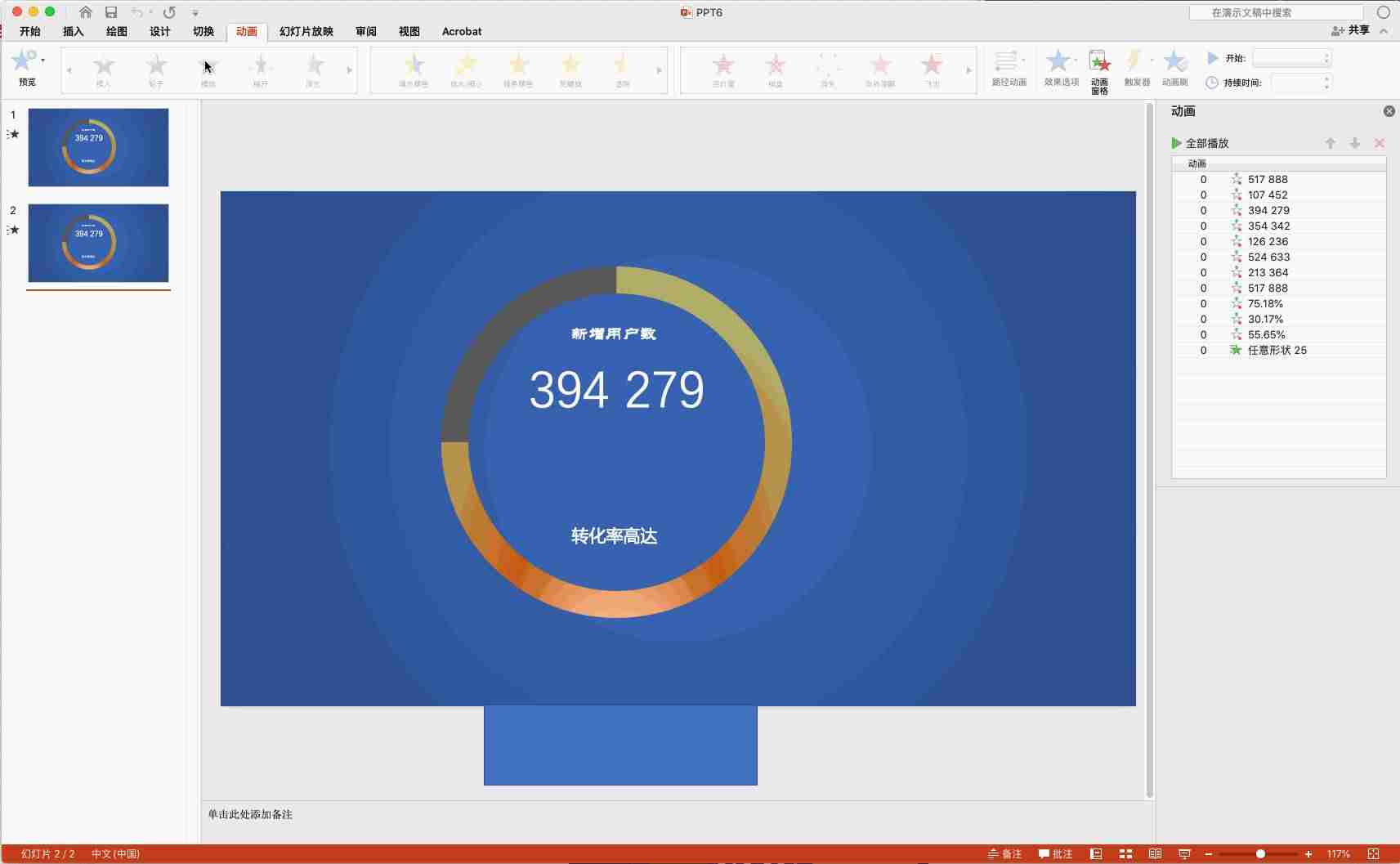
Task: Click the zoom slider handle
Action: pos(1260,853)
